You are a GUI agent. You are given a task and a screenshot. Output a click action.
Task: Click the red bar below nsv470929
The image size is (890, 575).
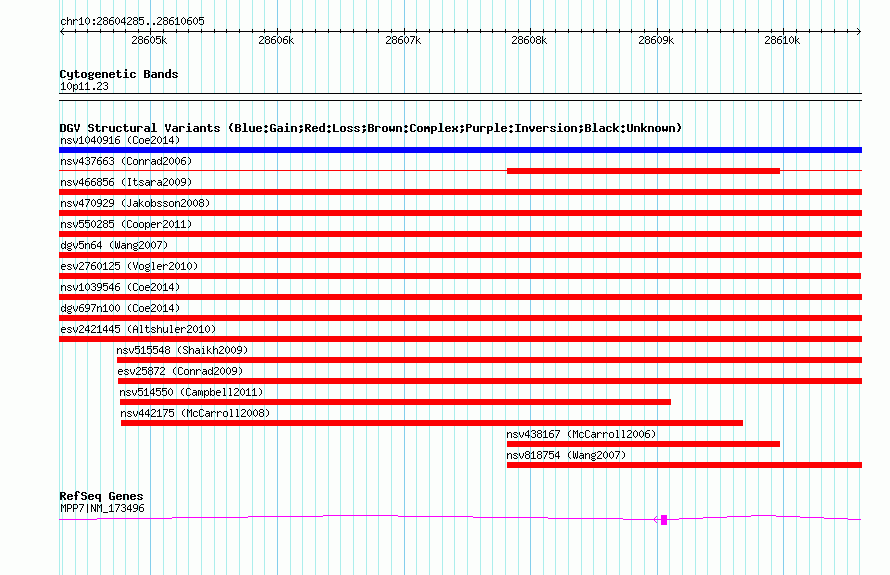click(460, 213)
